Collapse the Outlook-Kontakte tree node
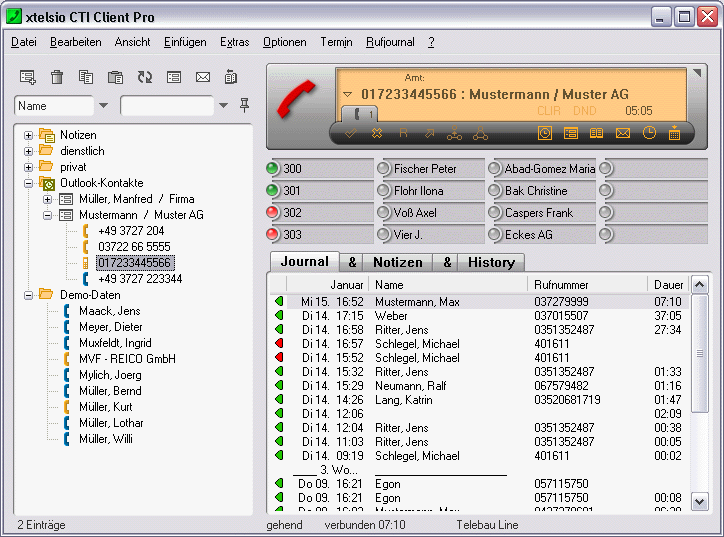 29,183
